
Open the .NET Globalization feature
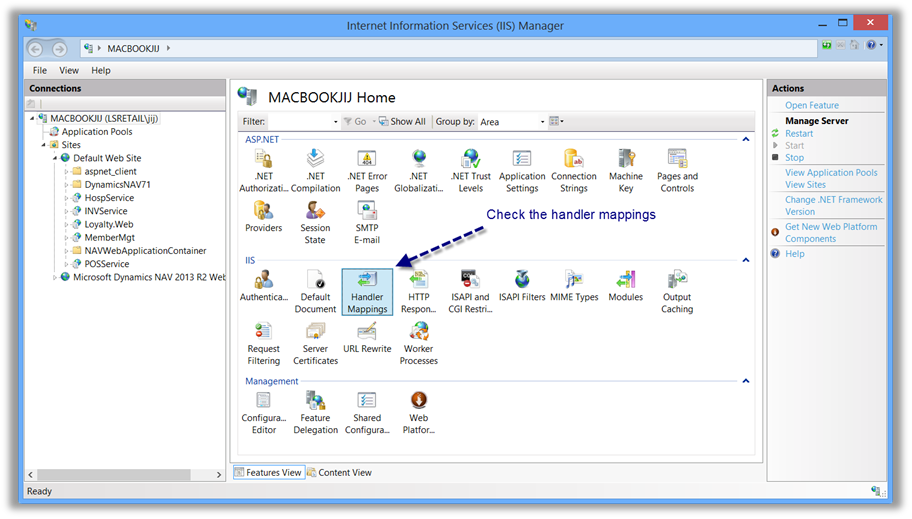419,170
